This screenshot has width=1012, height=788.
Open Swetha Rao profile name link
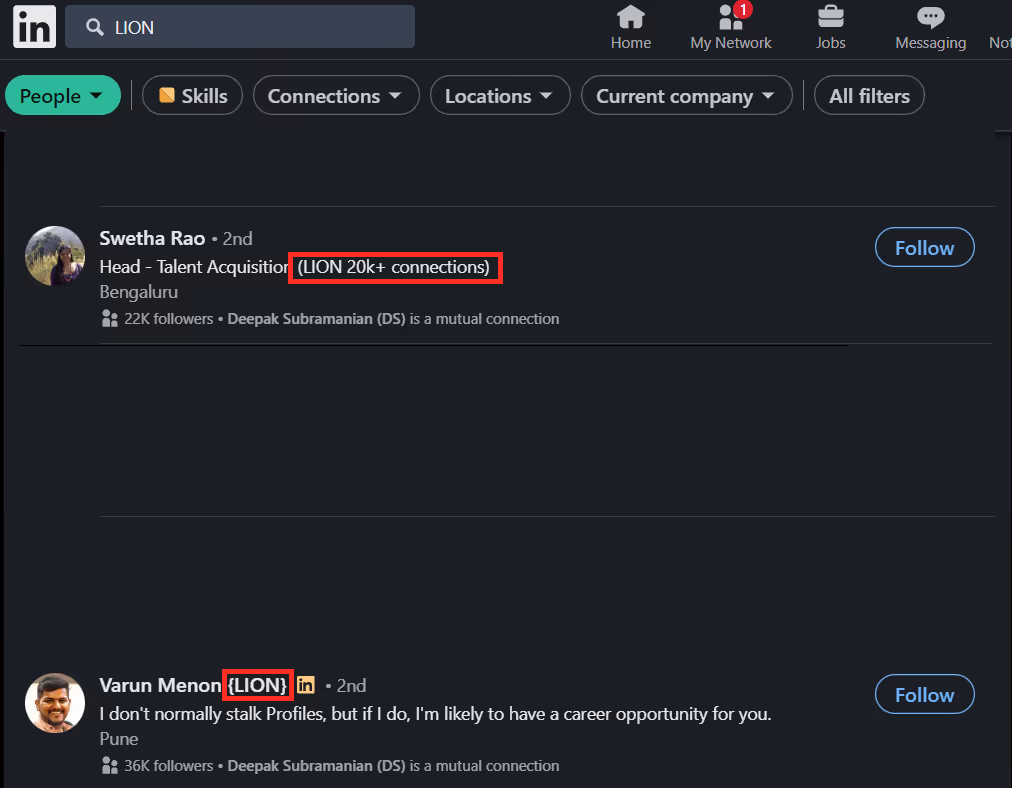pyautogui.click(x=152, y=238)
